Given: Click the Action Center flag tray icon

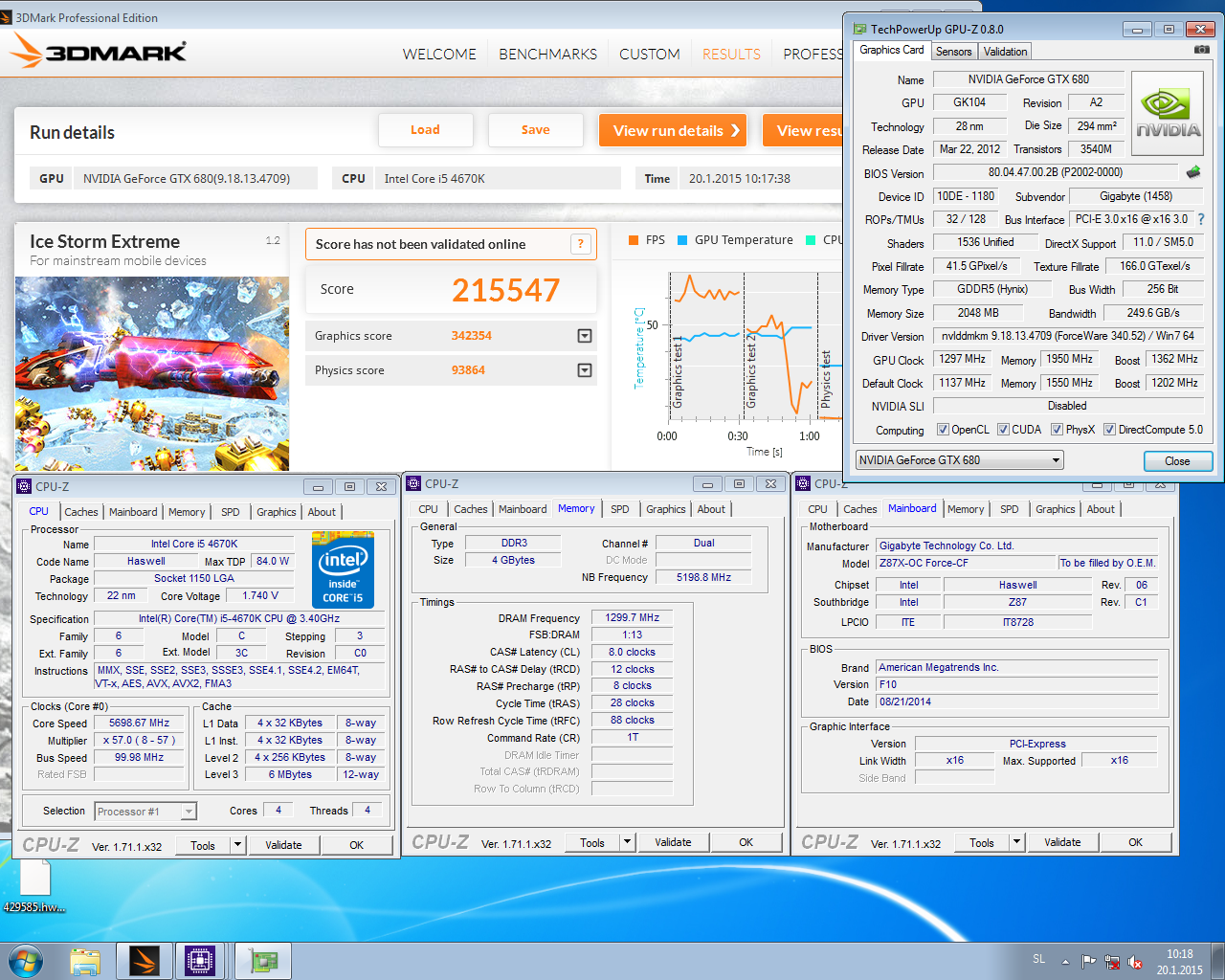Looking at the screenshot, I should tap(1089, 961).
